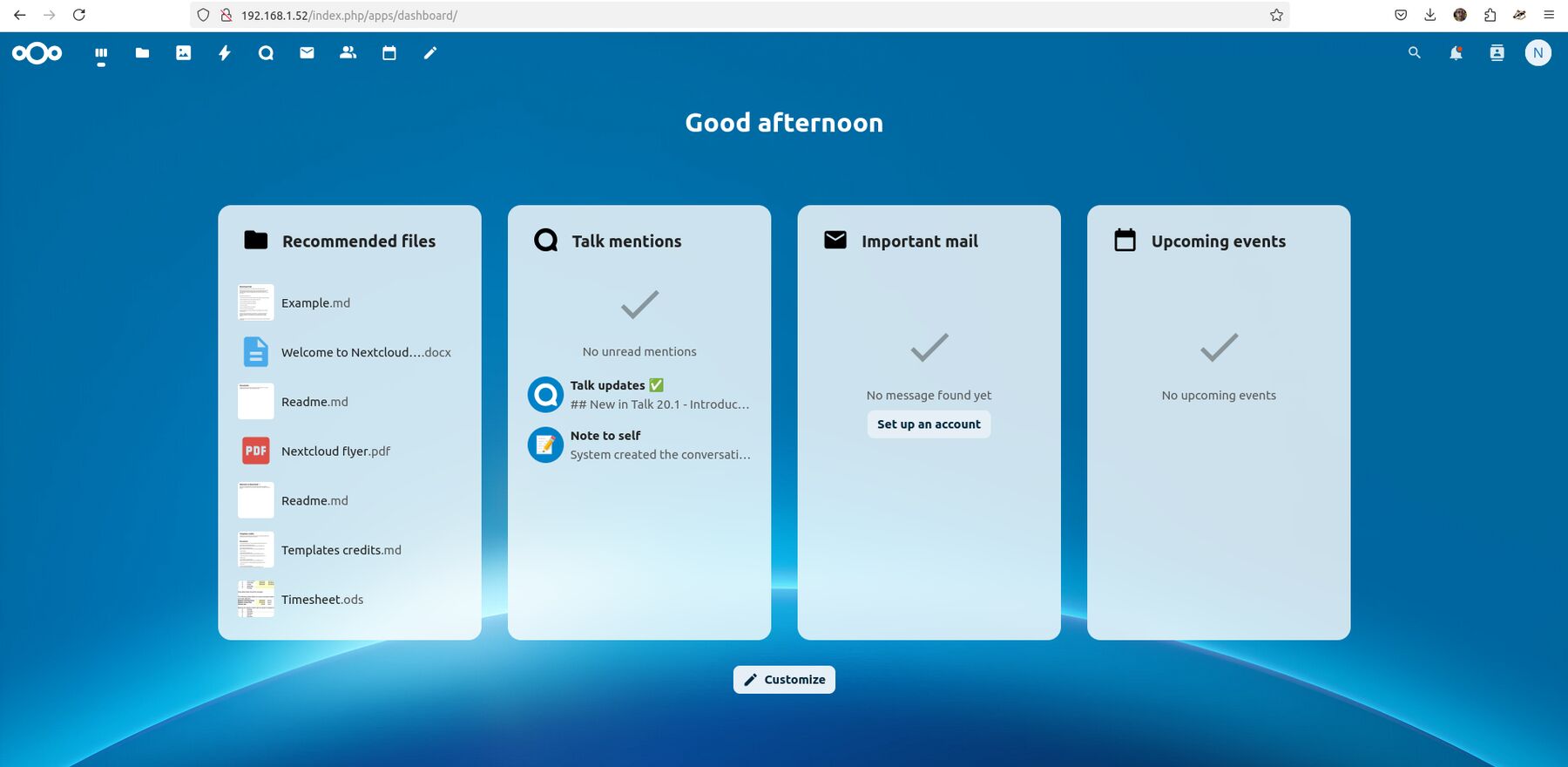The height and width of the screenshot is (767, 1568).
Task: Click Important mail heading
Action: click(920, 241)
